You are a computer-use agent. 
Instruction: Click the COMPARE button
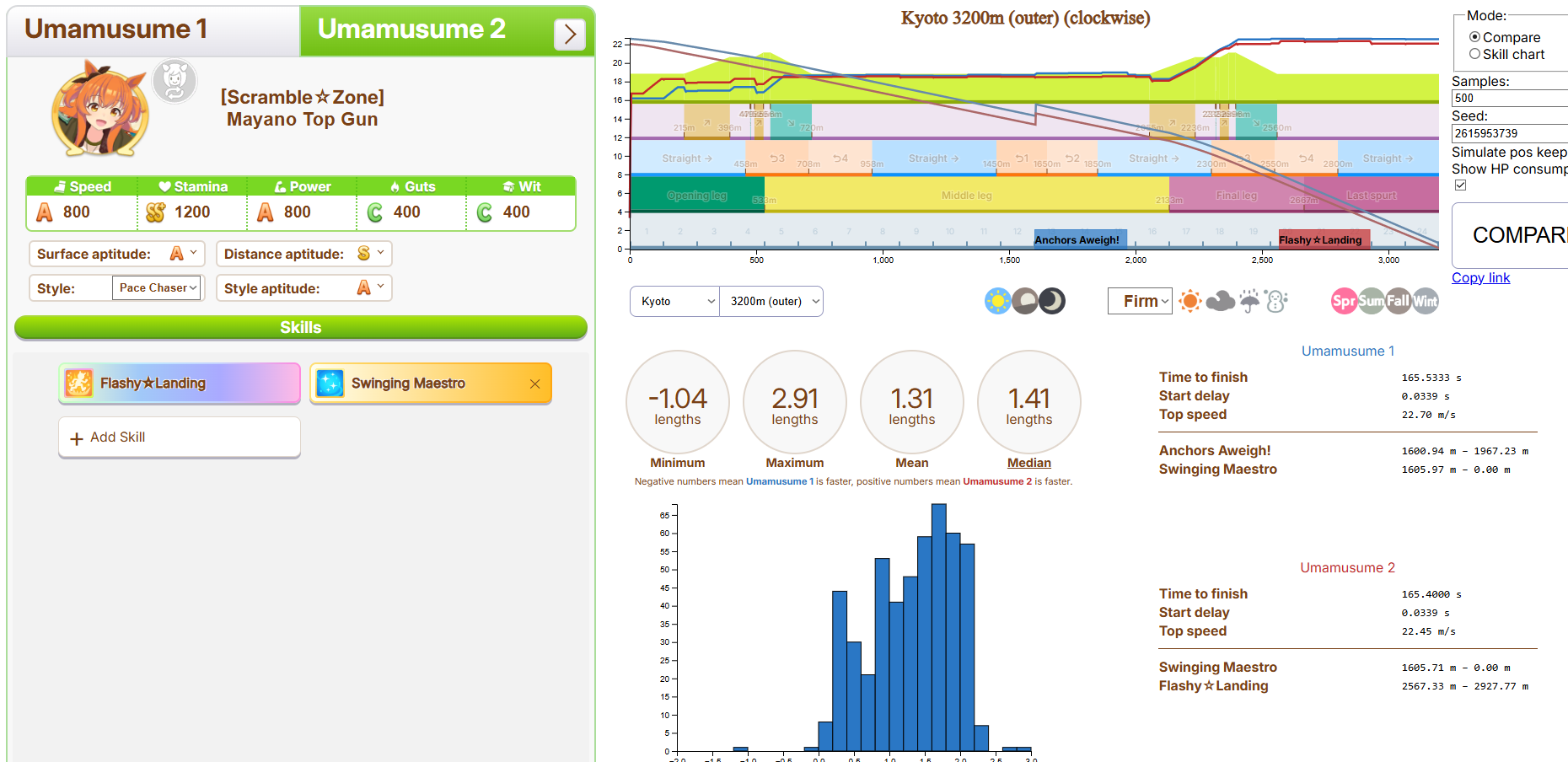pos(1511,235)
